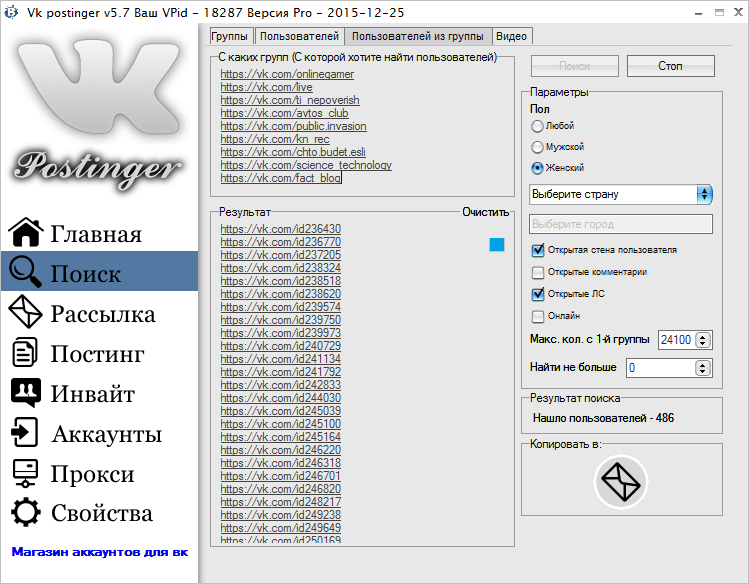749x584 pixels.
Task: Enable the Онлайн checkbox
Action: 538,316
